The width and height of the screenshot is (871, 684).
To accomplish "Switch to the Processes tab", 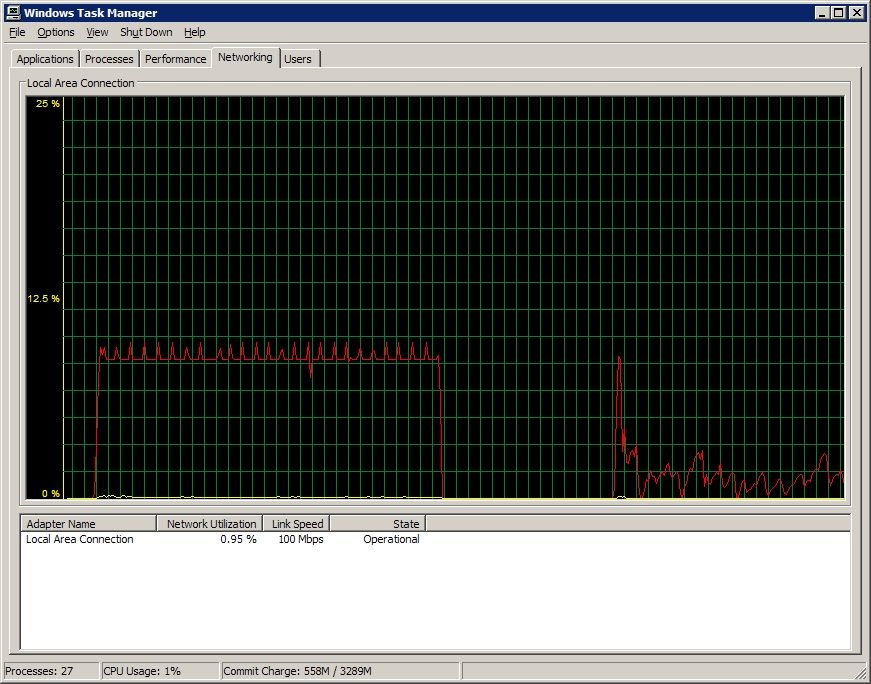I will [109, 59].
